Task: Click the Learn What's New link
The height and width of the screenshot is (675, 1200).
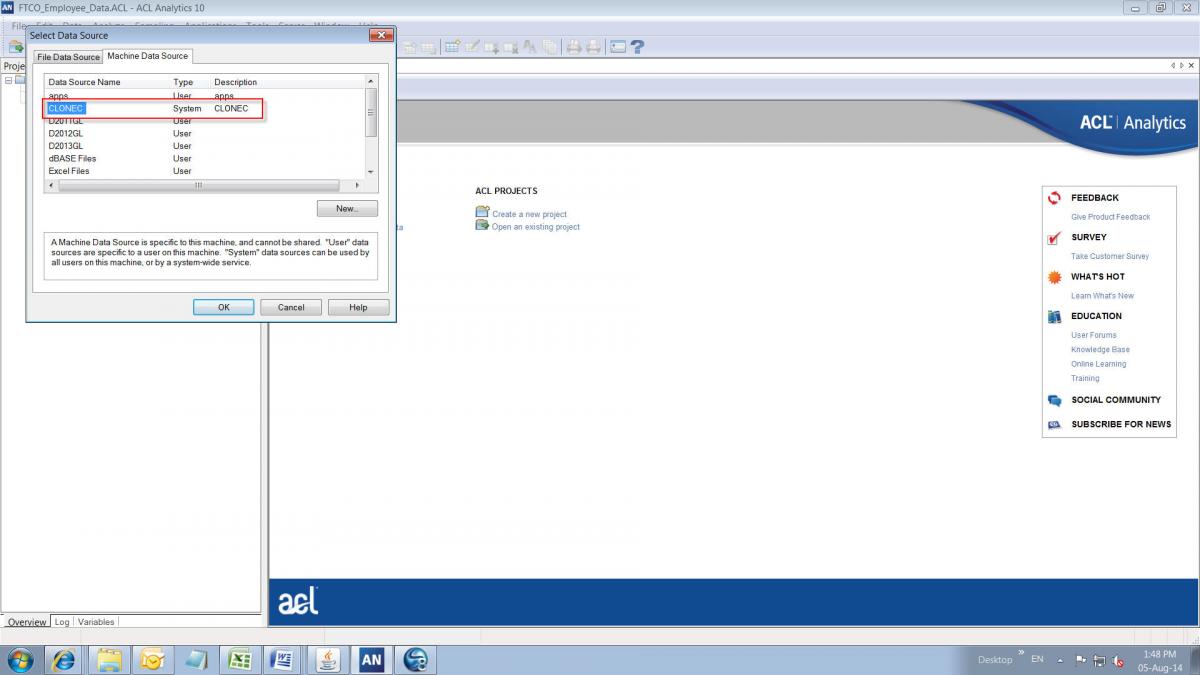Action: point(1103,296)
